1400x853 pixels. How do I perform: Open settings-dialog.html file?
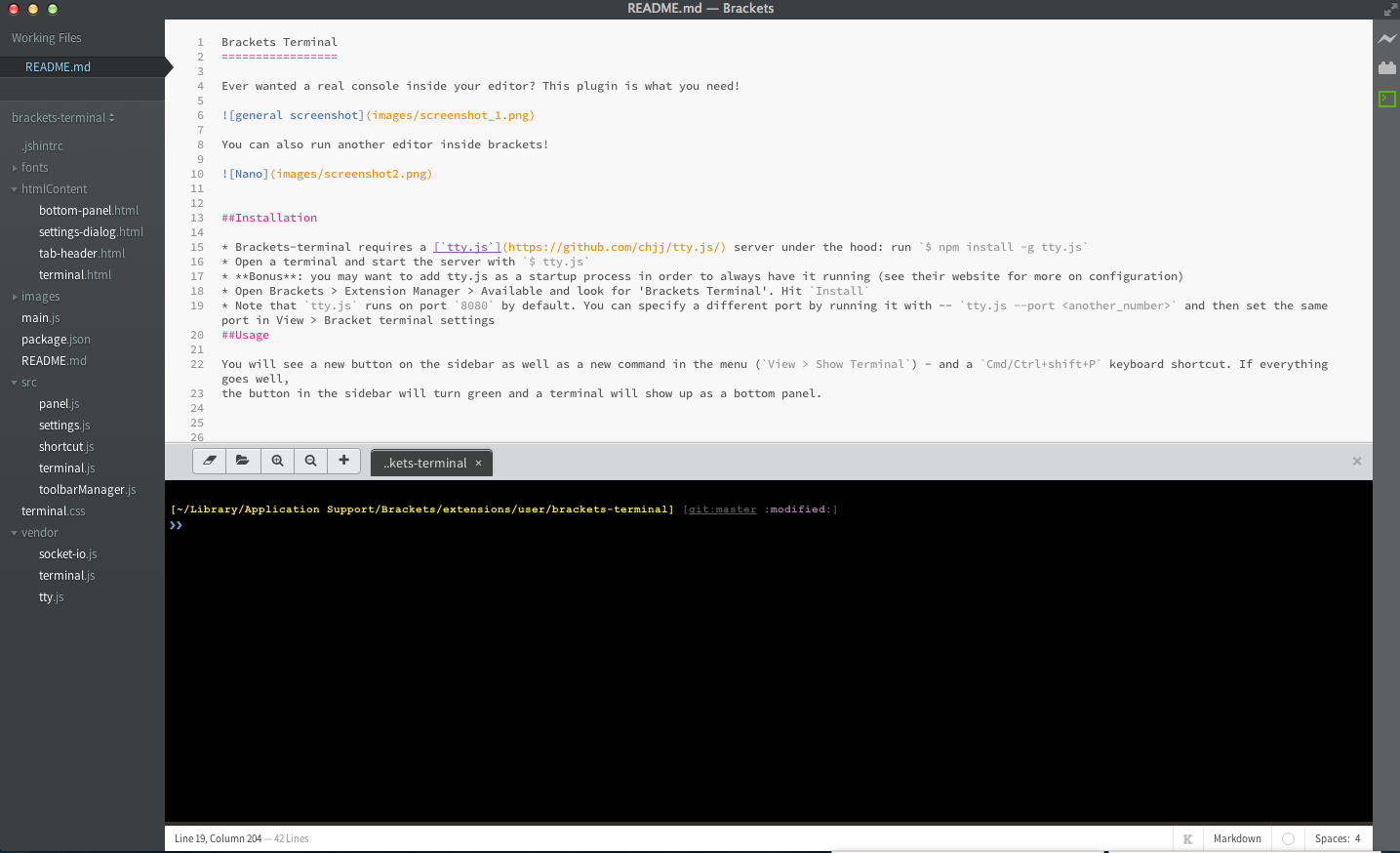(91, 232)
